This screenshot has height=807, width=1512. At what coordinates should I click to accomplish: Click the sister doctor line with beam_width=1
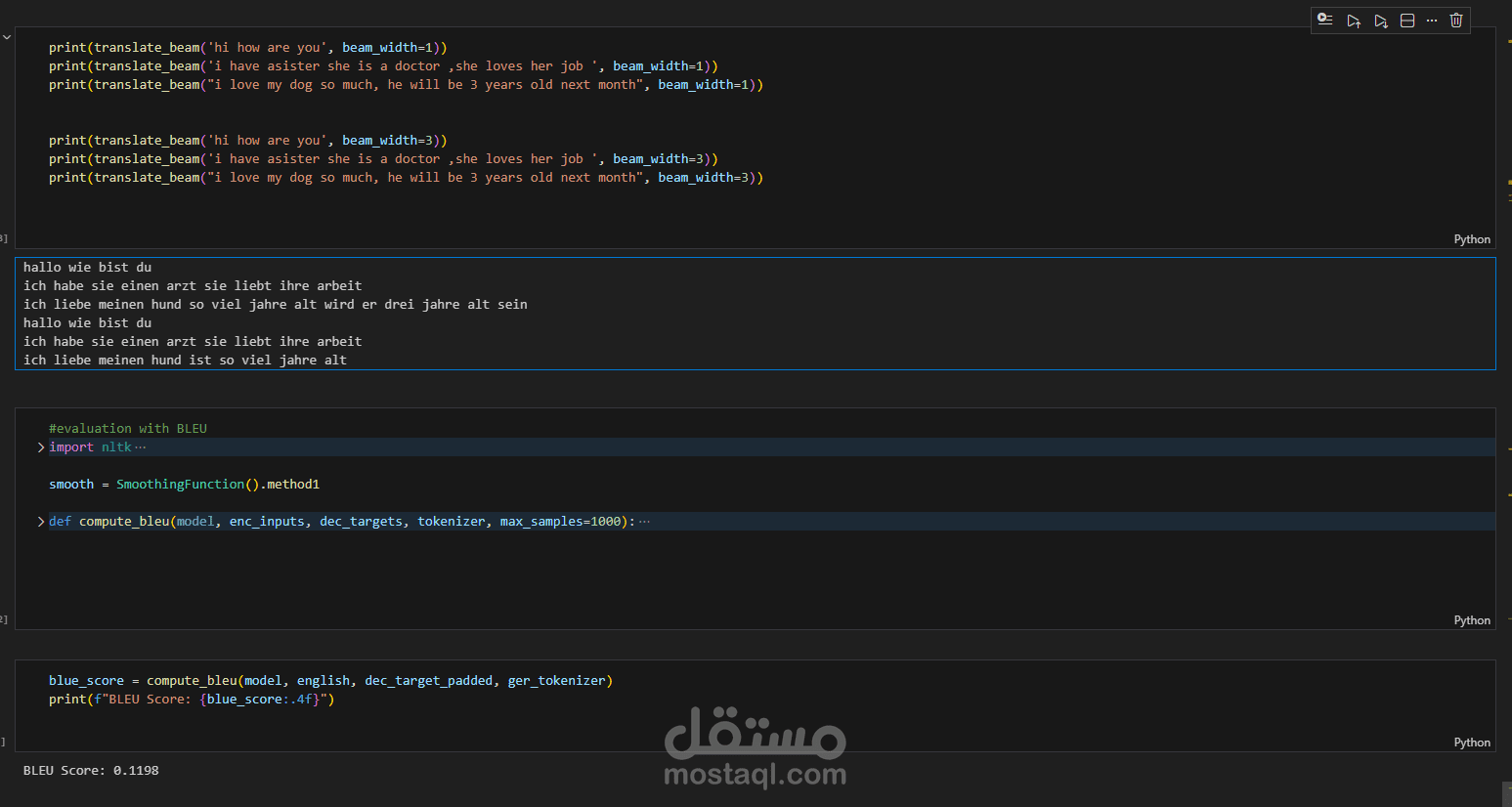click(383, 66)
